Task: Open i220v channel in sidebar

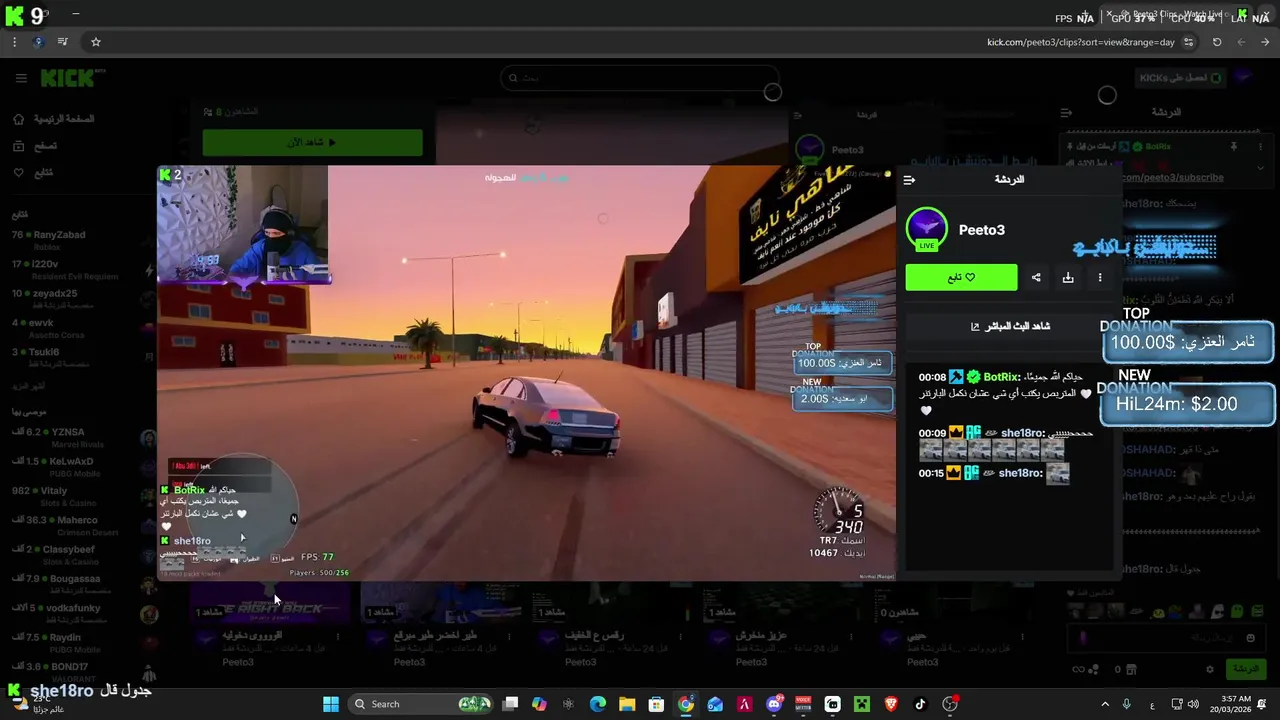Action: tap(62, 269)
